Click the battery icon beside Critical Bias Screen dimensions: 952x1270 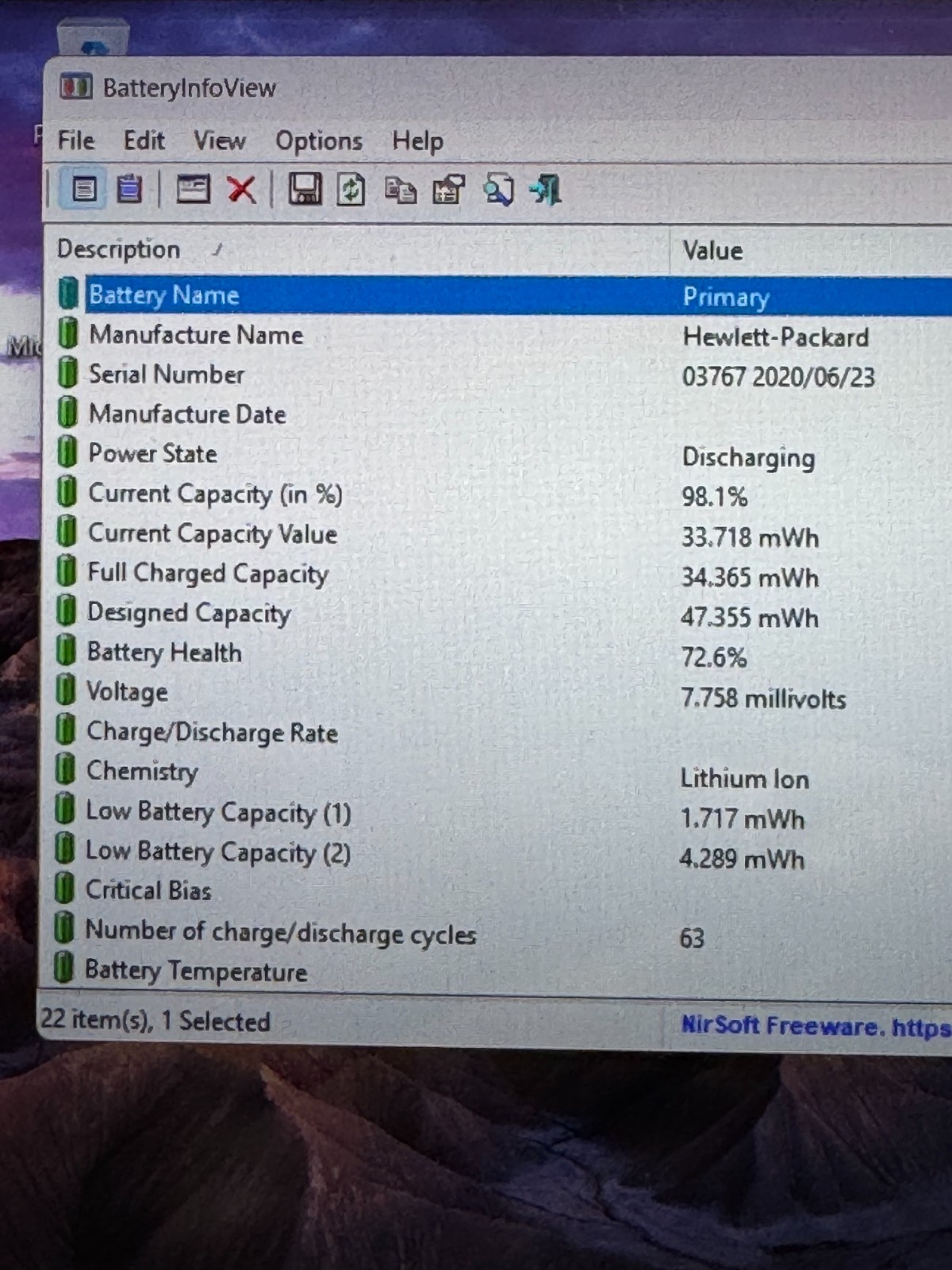click(x=64, y=889)
